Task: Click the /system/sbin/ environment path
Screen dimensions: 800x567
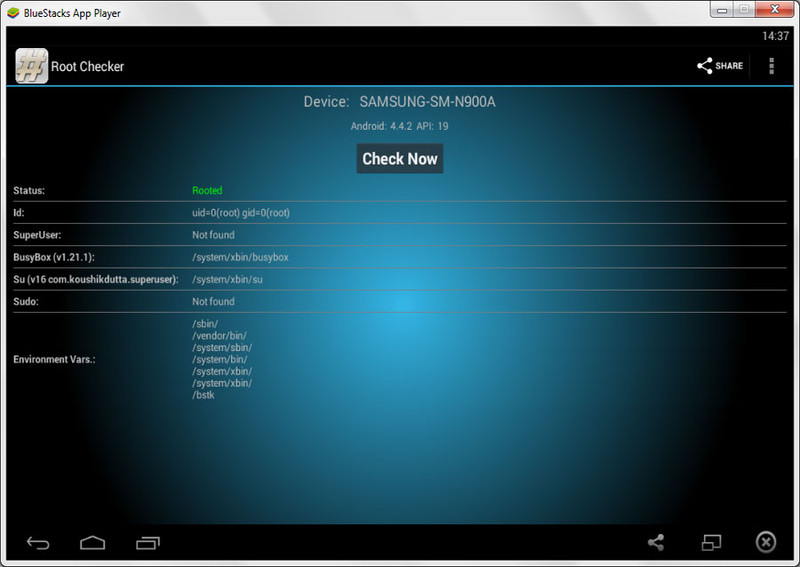Action: point(222,348)
